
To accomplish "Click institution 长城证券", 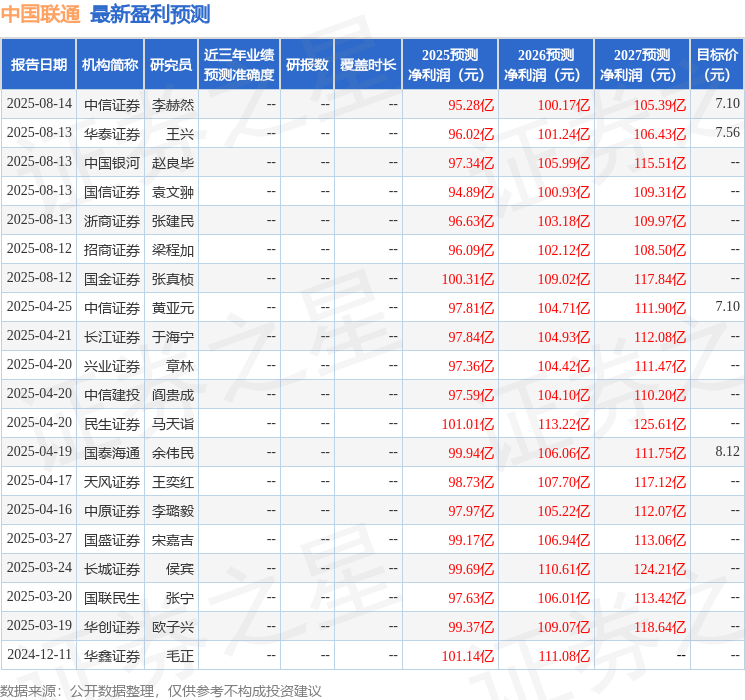I will point(112,569).
